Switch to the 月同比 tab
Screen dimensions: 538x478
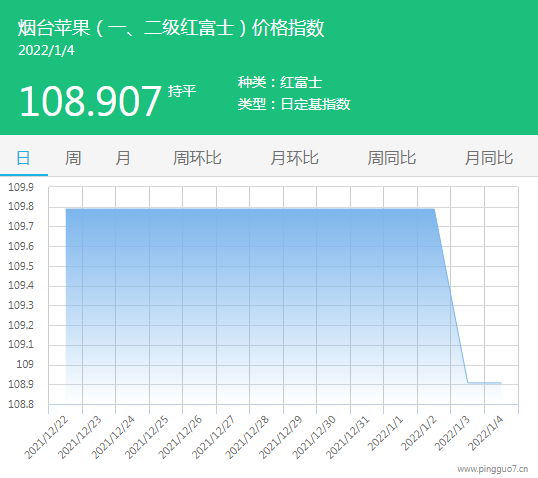click(x=489, y=158)
